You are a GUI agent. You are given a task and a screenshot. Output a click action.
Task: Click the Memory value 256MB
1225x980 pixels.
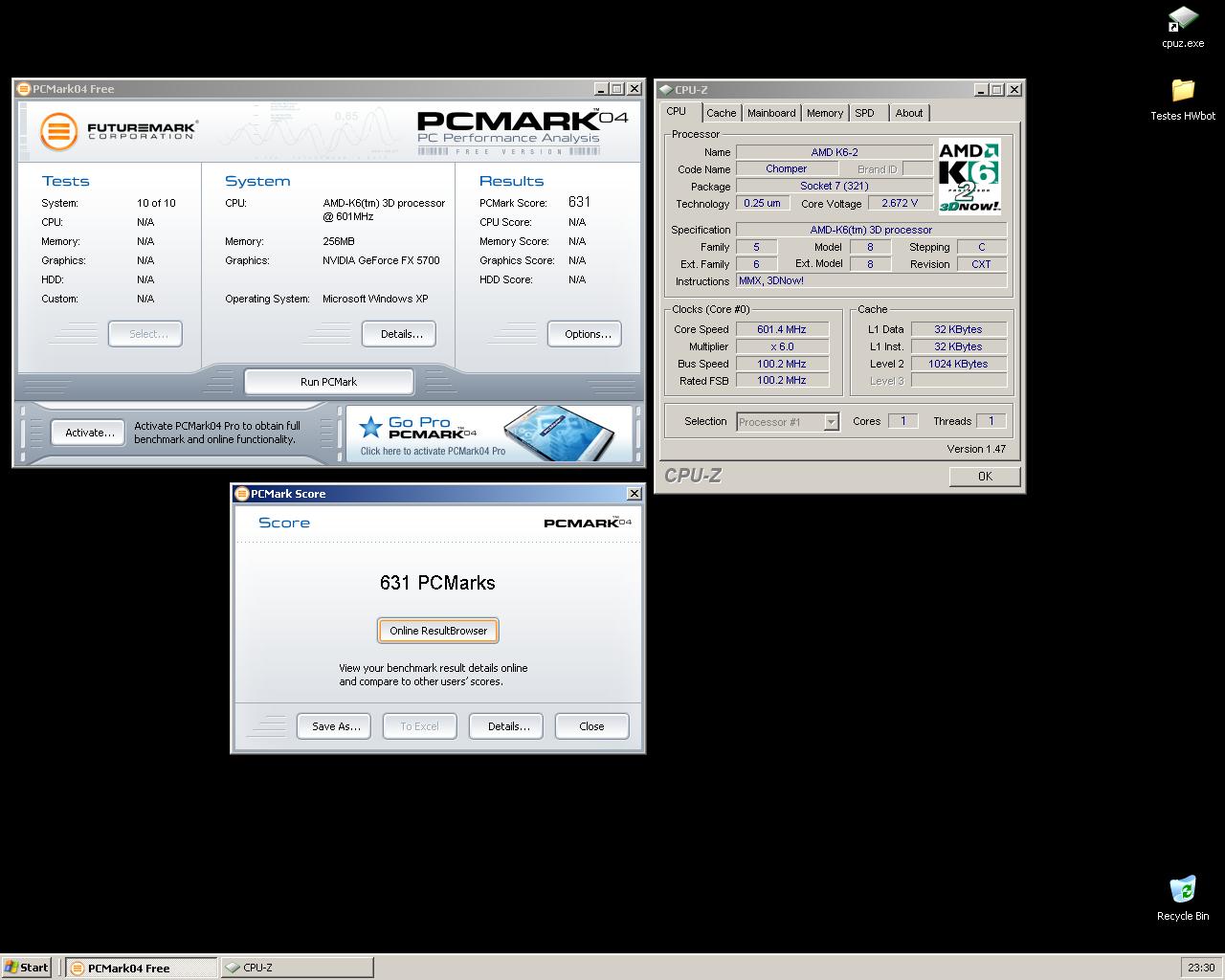(339, 241)
